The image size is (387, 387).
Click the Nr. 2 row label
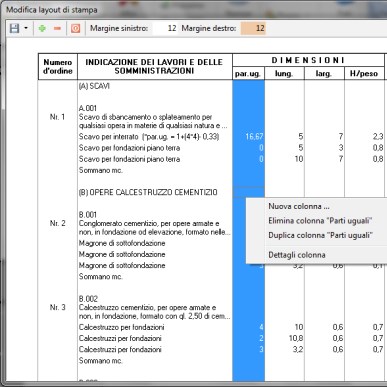[57, 223]
